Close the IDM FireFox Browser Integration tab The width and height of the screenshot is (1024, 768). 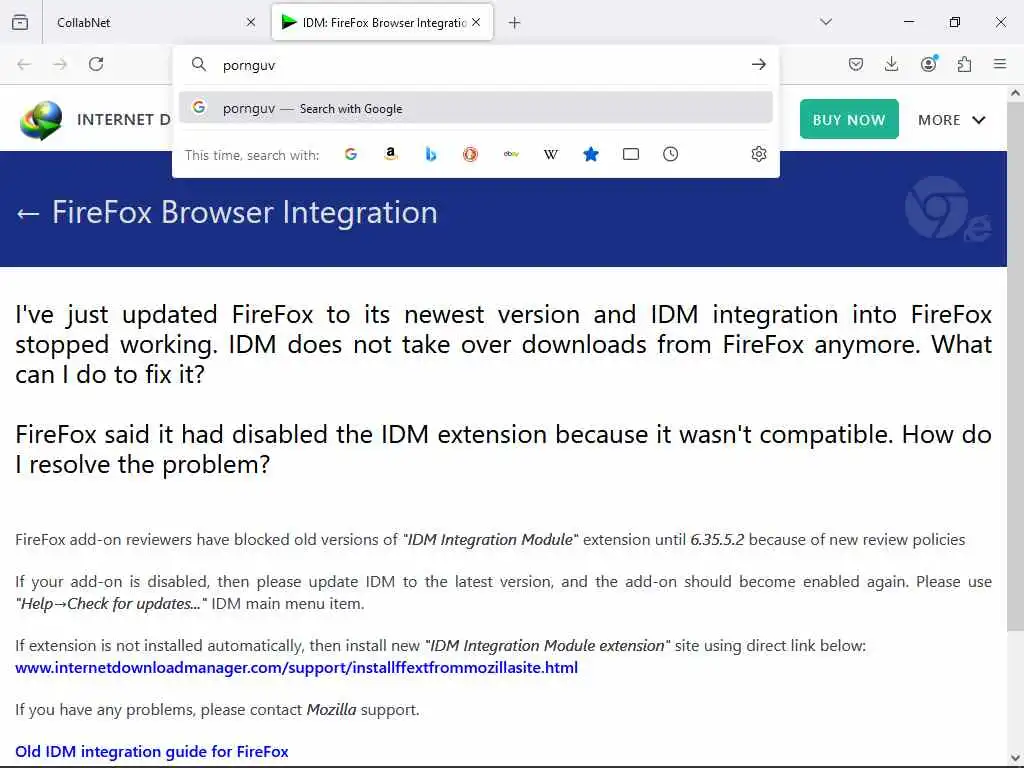476,22
